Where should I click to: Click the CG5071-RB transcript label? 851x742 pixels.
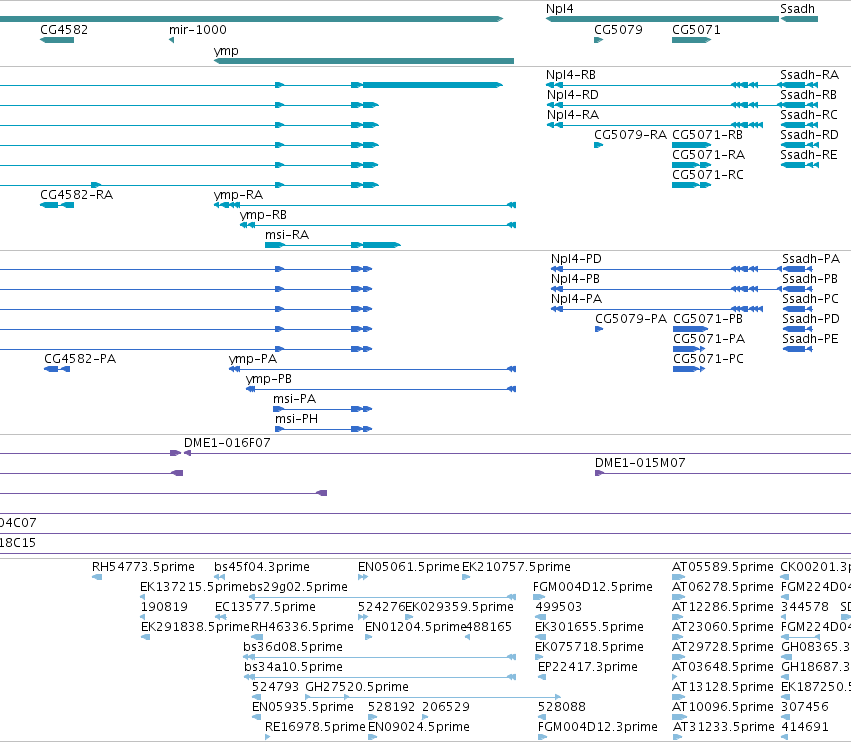click(x=707, y=135)
